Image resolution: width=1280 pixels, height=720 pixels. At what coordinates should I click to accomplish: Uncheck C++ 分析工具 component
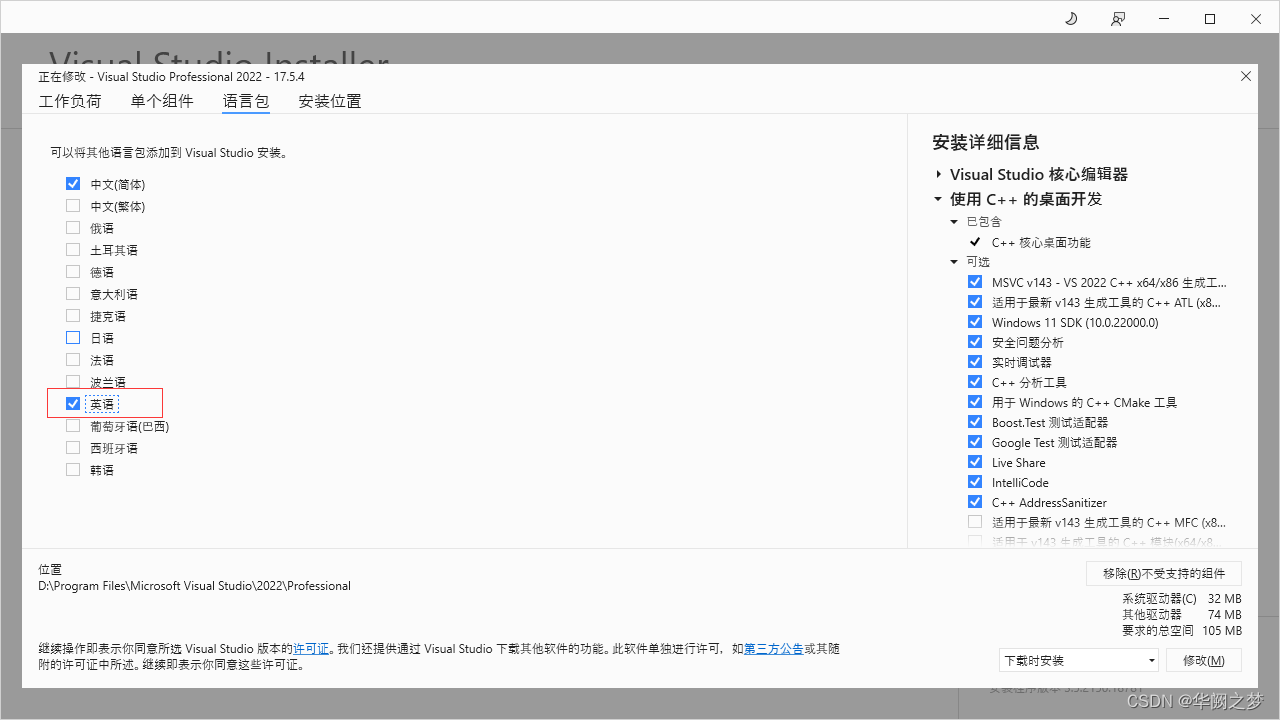click(x=975, y=382)
